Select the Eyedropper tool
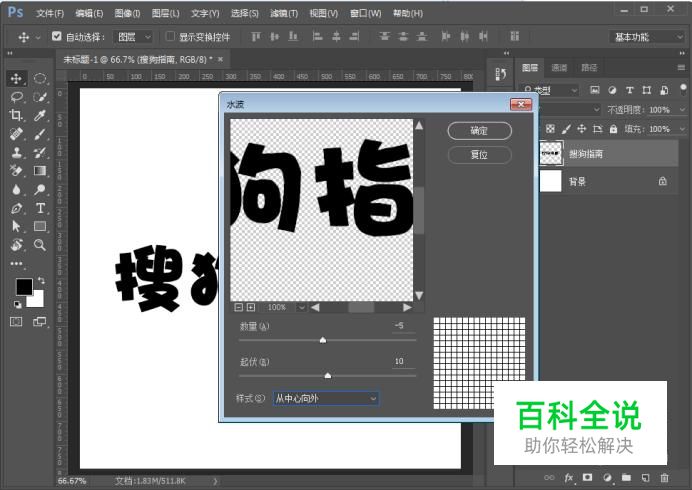 (x=40, y=116)
